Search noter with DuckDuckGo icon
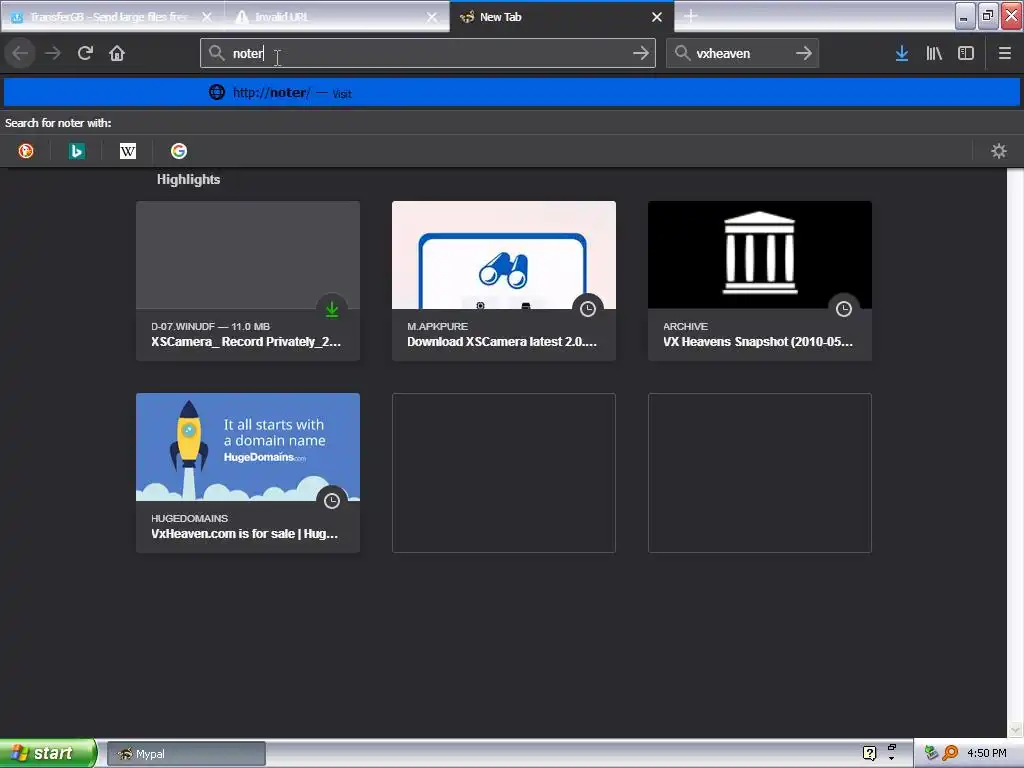The height and width of the screenshot is (768, 1024). pos(25,151)
